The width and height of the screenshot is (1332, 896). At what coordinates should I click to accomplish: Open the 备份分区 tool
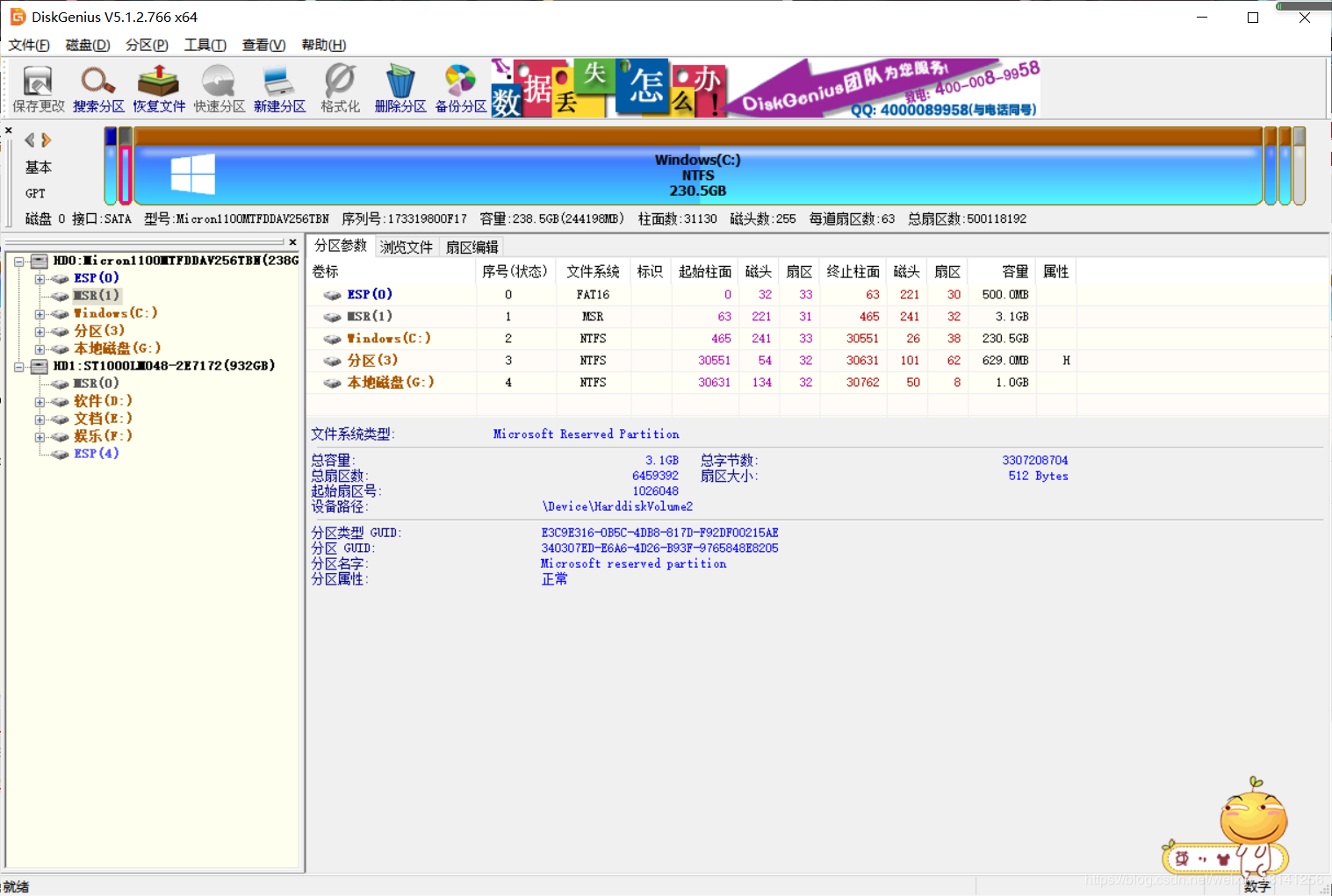coord(460,89)
